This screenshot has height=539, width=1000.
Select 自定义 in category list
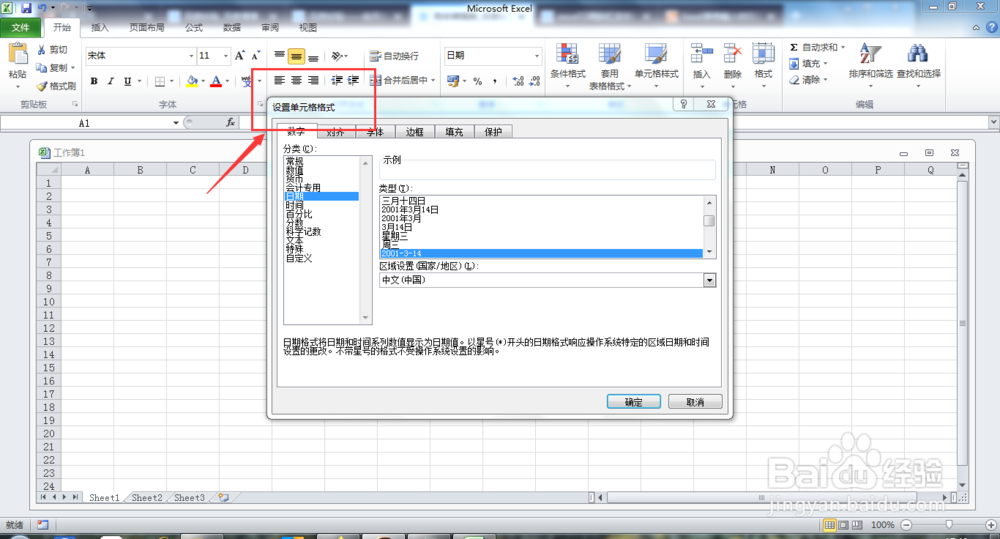click(x=299, y=258)
